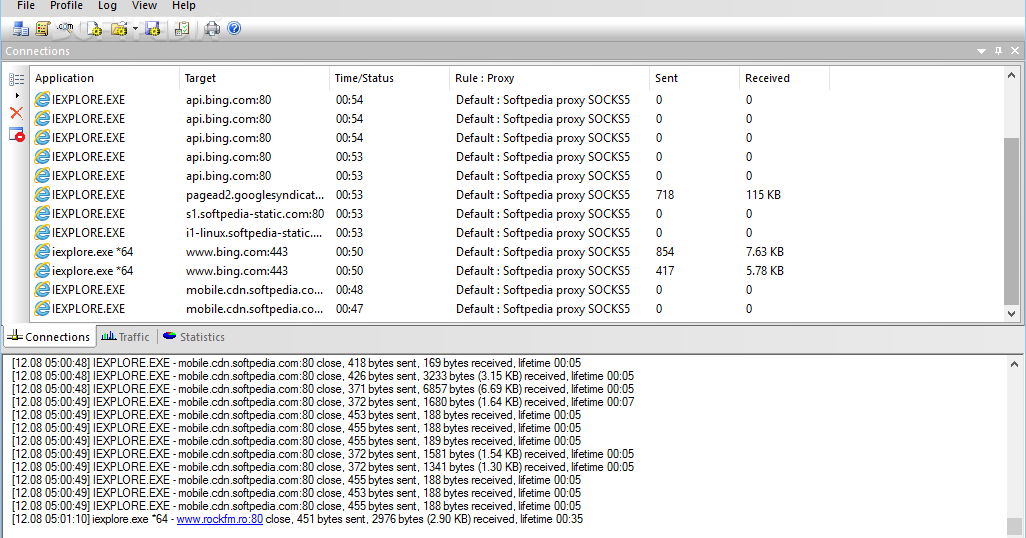Click log entry with 1581 bytes received
1026x538 pixels.
pyautogui.click(x=323, y=454)
